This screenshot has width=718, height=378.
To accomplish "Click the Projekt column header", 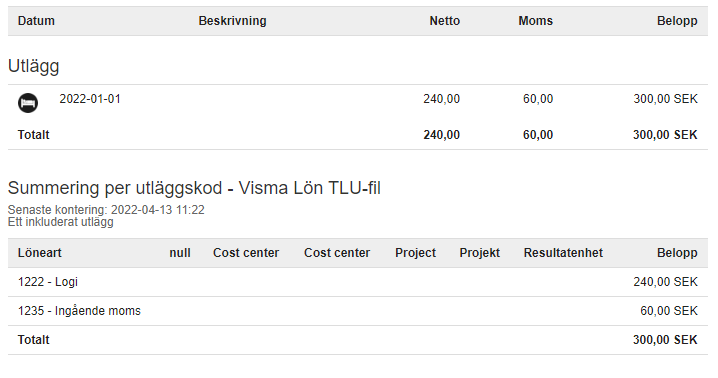I will click(x=479, y=253).
